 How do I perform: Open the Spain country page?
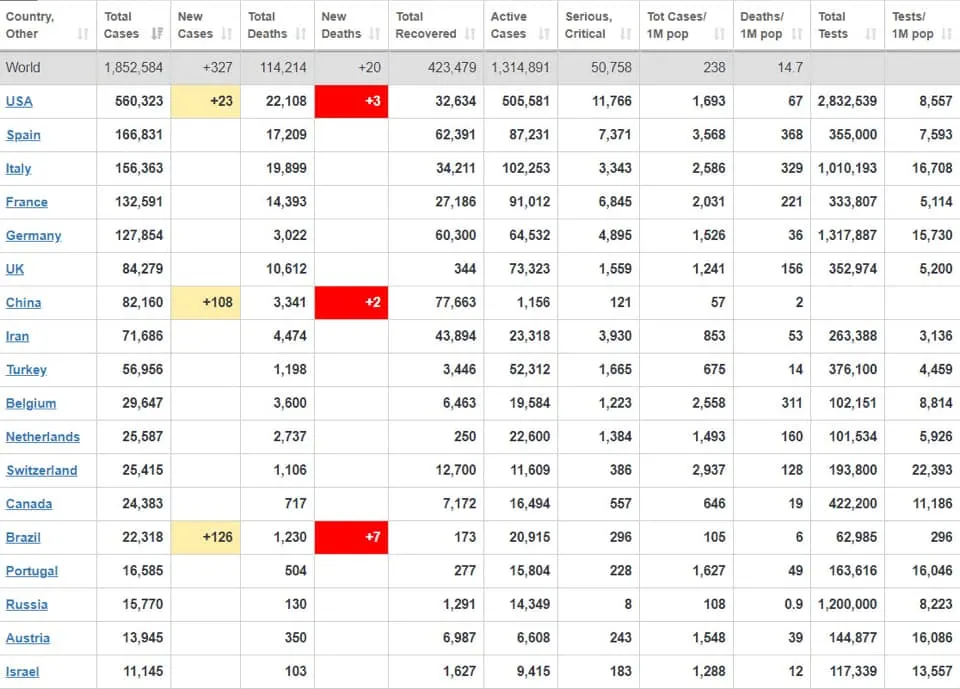(x=23, y=135)
